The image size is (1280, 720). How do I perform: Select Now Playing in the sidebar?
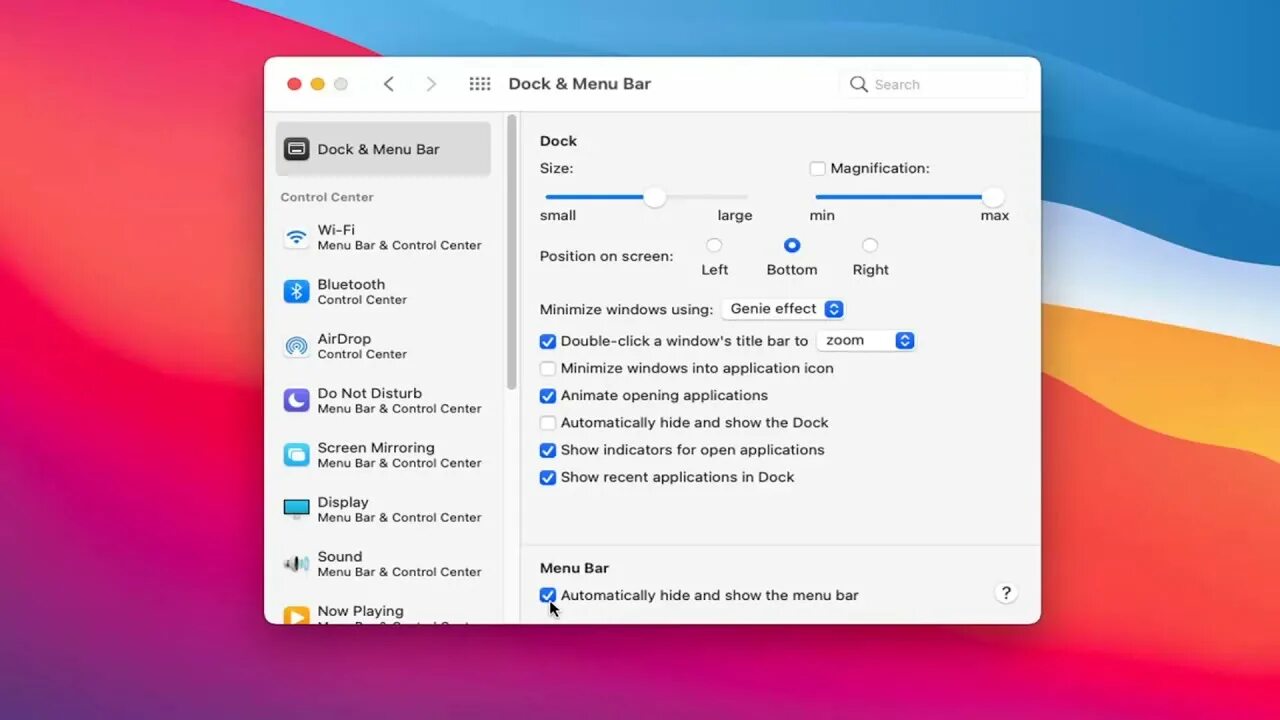coord(383,613)
